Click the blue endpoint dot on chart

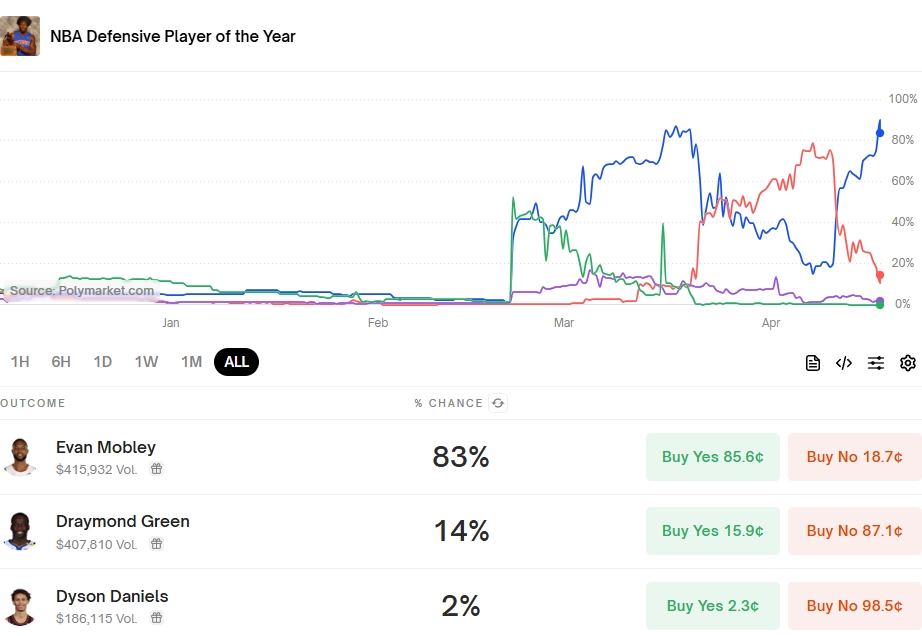coord(880,133)
